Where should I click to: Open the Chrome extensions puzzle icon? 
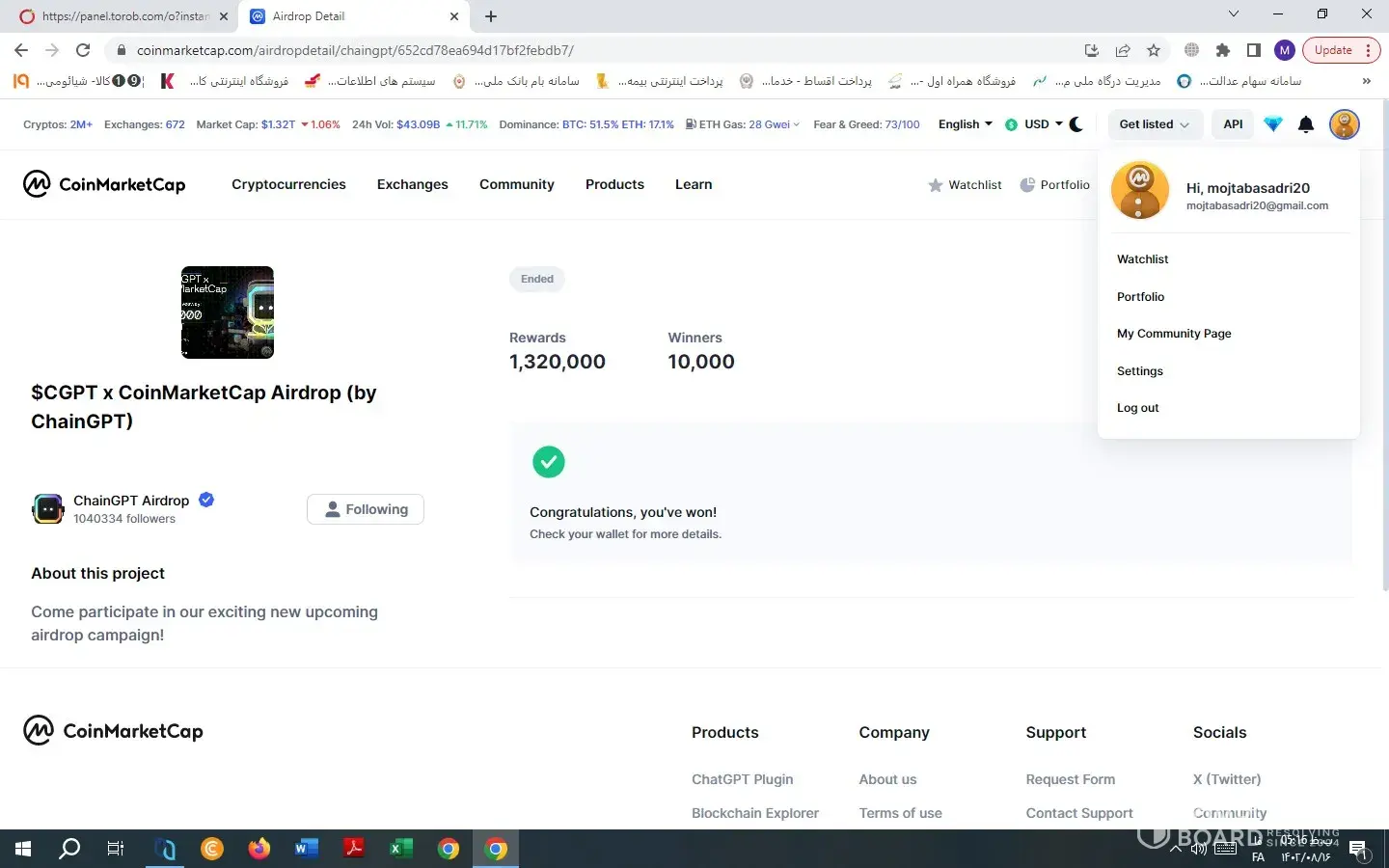tap(1223, 50)
